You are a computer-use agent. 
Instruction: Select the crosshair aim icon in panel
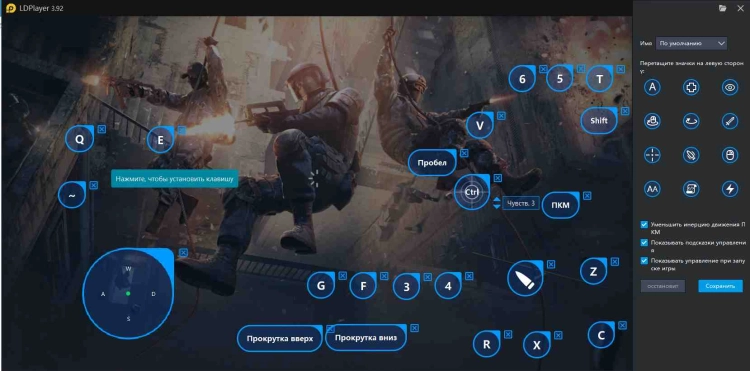pos(651,155)
